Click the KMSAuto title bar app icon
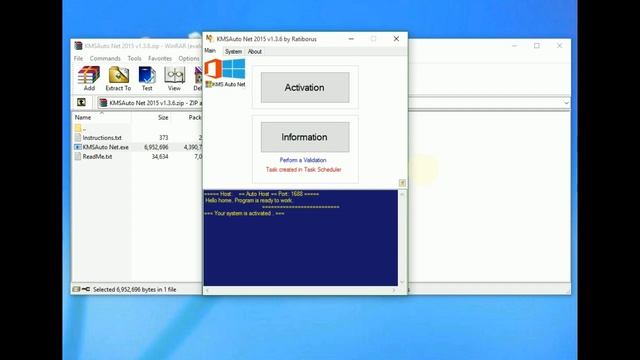The height and width of the screenshot is (360, 640). (x=210, y=39)
